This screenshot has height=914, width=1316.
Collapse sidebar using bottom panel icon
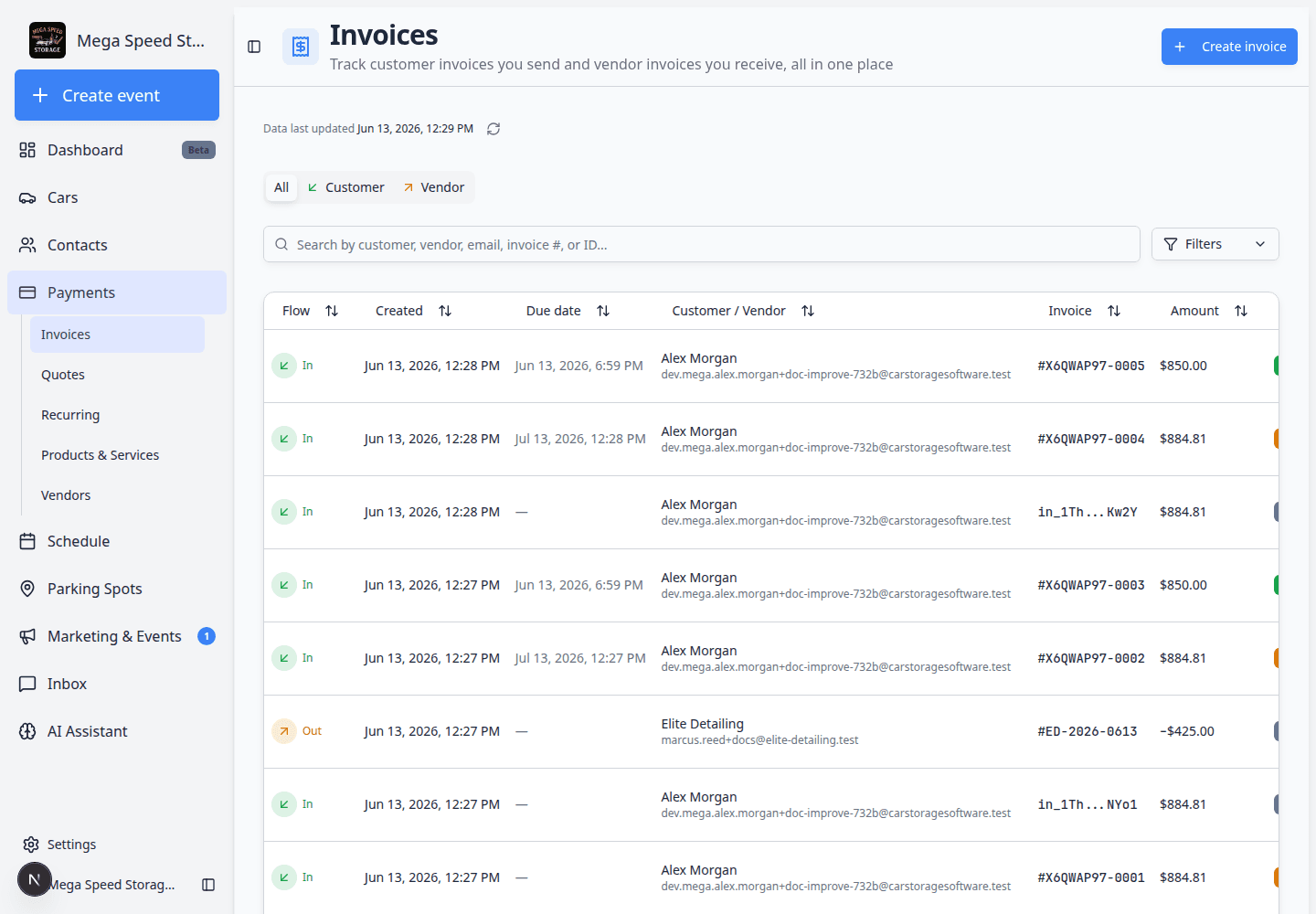[208, 885]
